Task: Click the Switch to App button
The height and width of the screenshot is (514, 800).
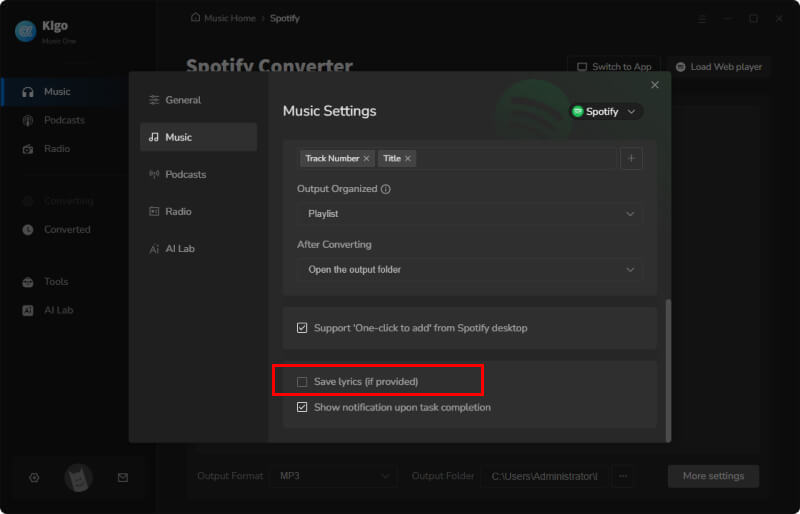Action: pyautogui.click(x=614, y=67)
